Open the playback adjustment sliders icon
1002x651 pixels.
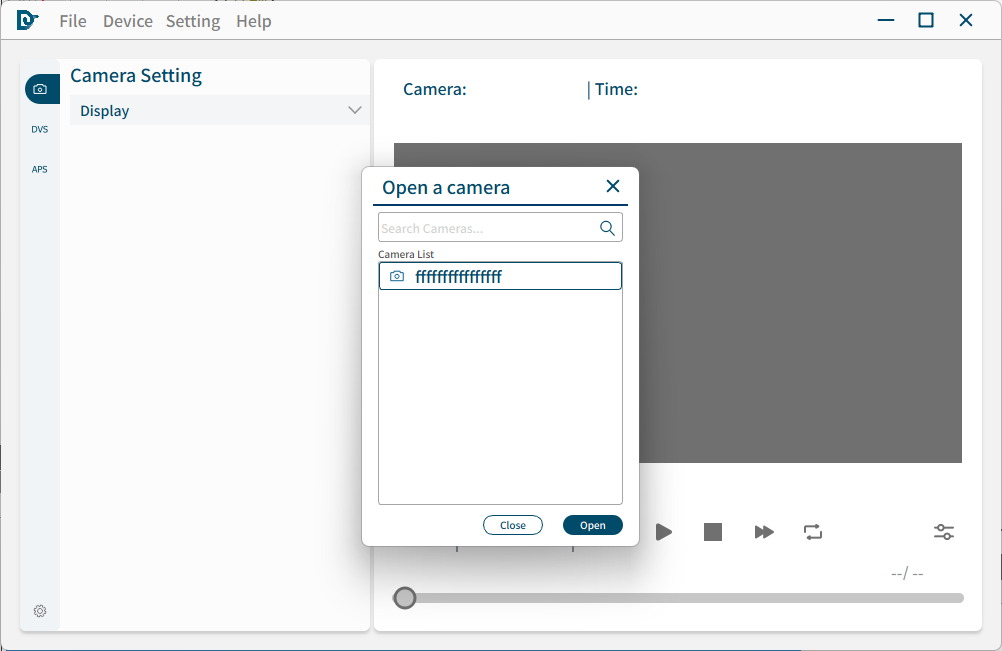click(944, 532)
